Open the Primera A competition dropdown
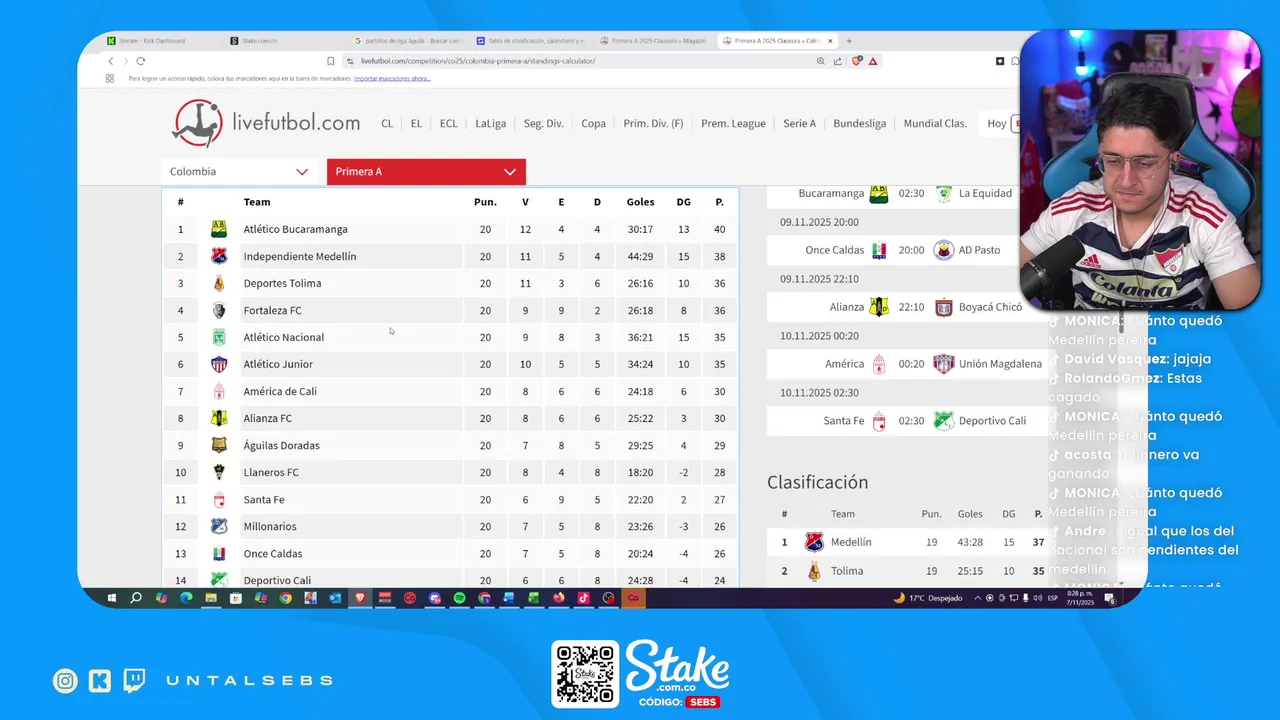The image size is (1280, 720). coord(426,172)
